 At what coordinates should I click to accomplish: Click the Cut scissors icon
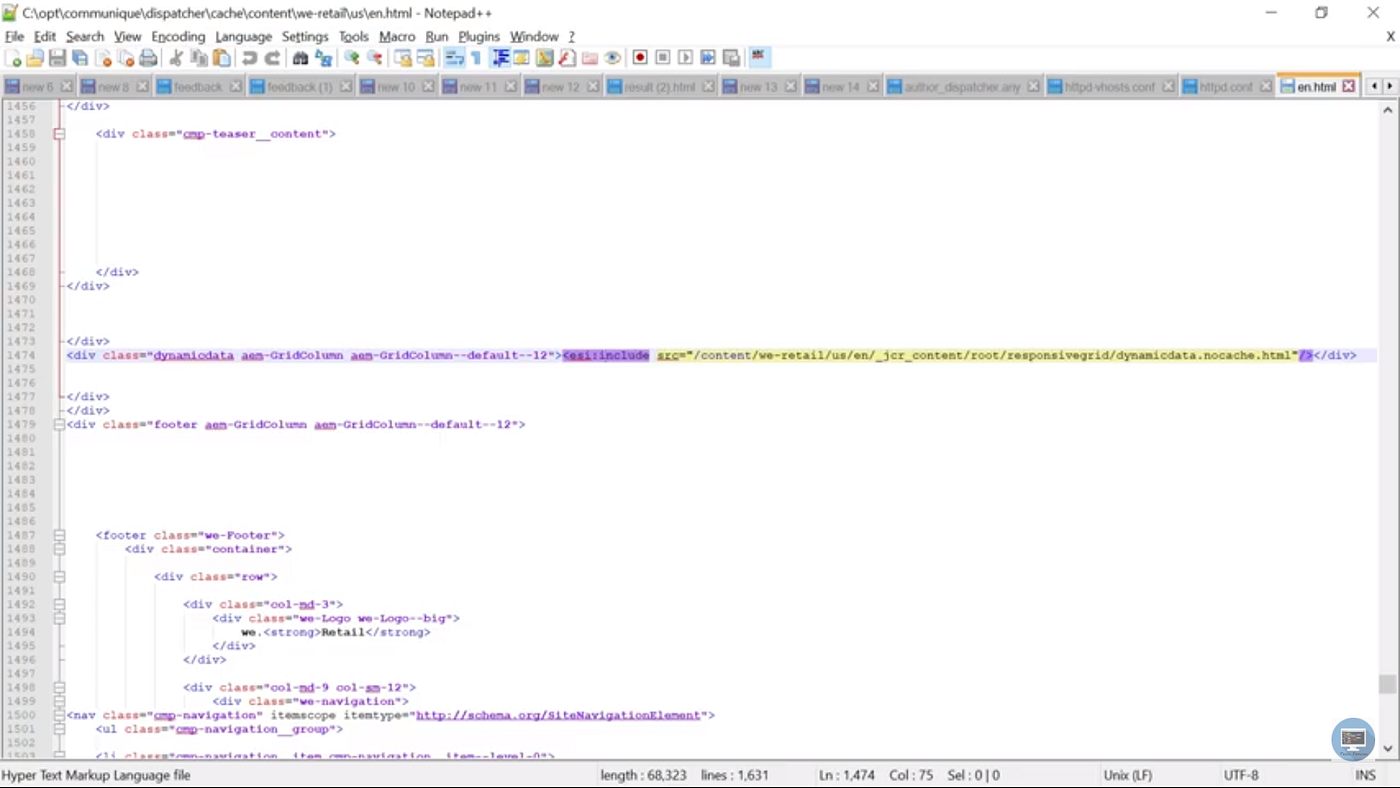(176, 58)
